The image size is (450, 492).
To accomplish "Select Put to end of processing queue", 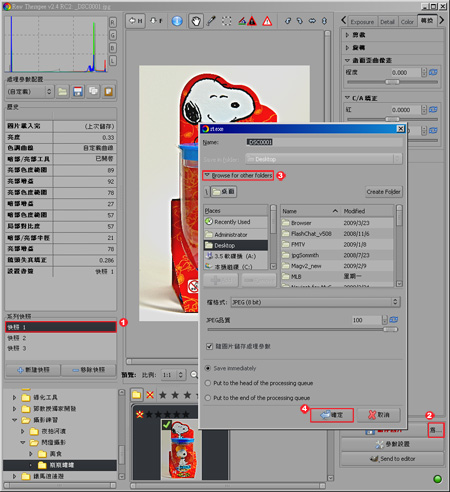I will pyautogui.click(x=208, y=398).
